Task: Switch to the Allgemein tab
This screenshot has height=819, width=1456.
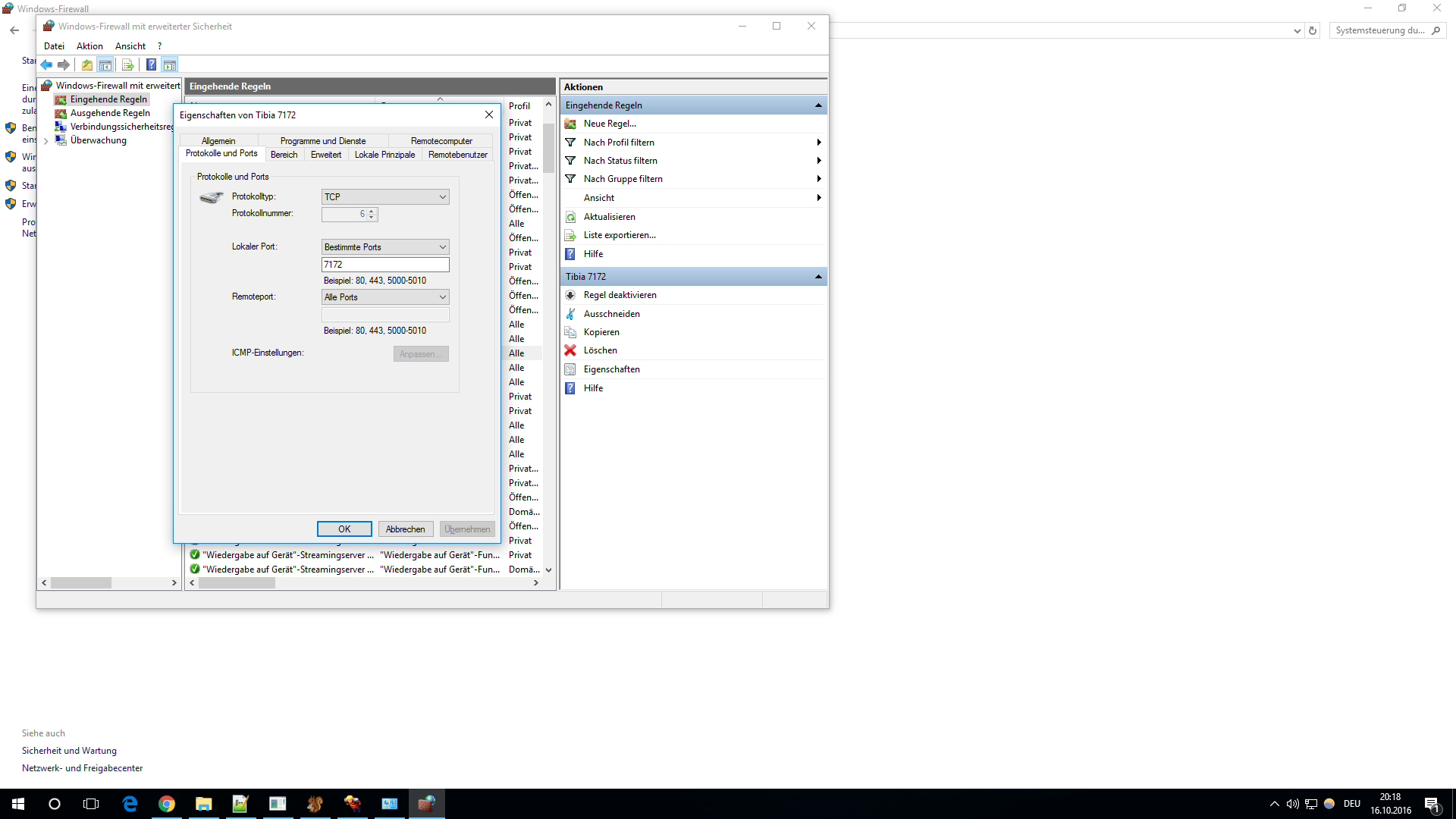Action: [x=218, y=141]
